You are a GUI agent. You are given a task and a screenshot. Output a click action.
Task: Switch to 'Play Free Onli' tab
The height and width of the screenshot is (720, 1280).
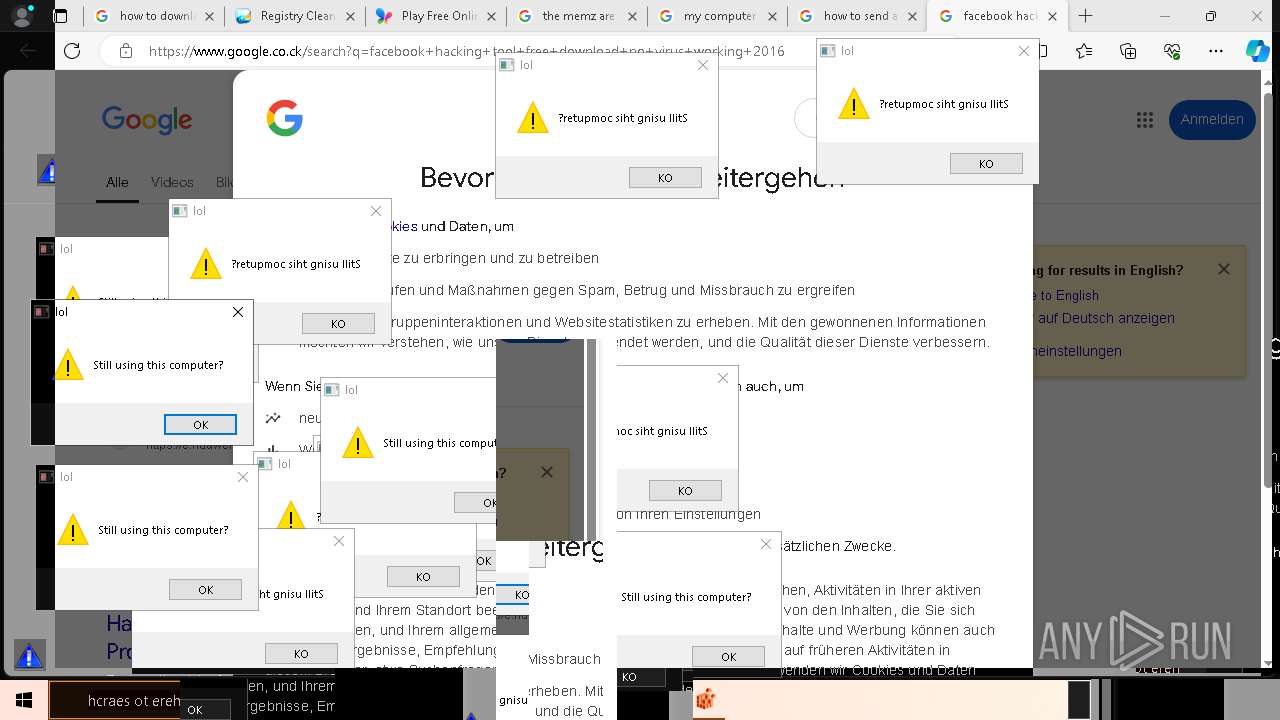pos(437,16)
